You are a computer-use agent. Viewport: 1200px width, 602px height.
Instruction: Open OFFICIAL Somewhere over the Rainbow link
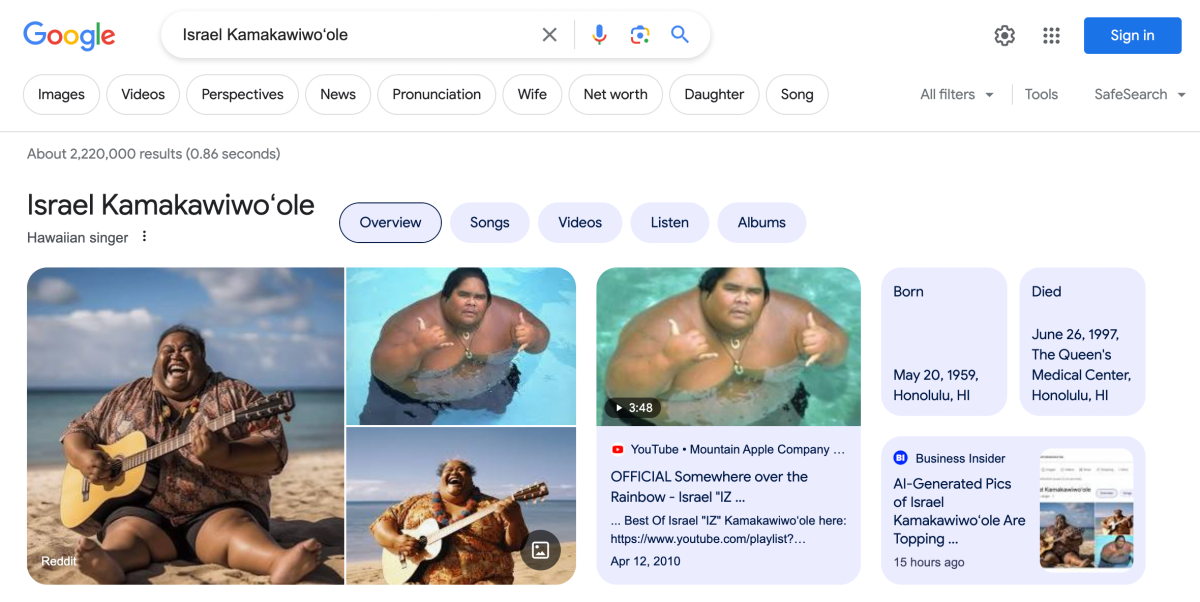(x=709, y=486)
